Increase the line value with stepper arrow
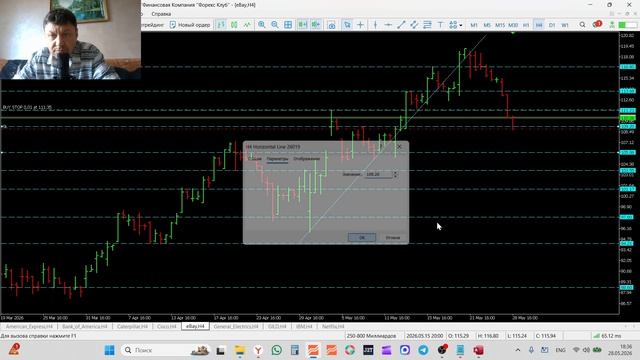Image resolution: width=640 pixels, height=360 pixels. [395, 173]
